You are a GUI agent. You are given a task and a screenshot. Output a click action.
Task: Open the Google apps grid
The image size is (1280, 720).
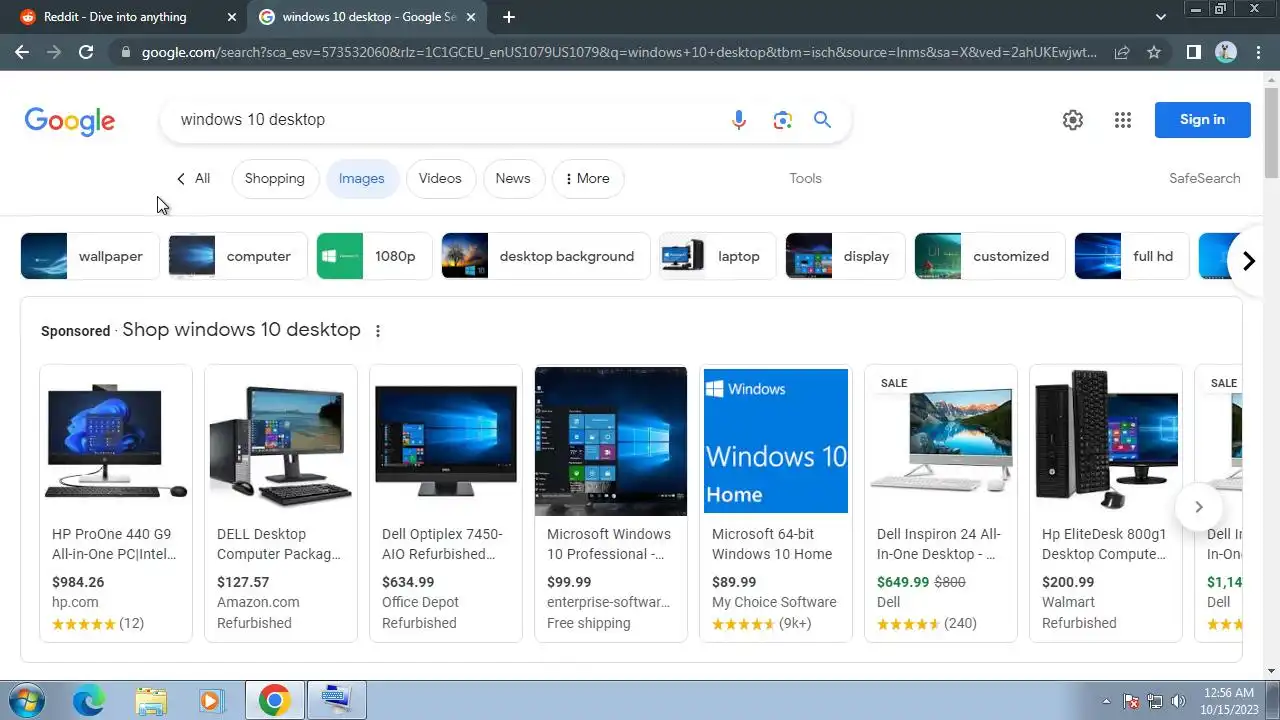tap(1123, 120)
